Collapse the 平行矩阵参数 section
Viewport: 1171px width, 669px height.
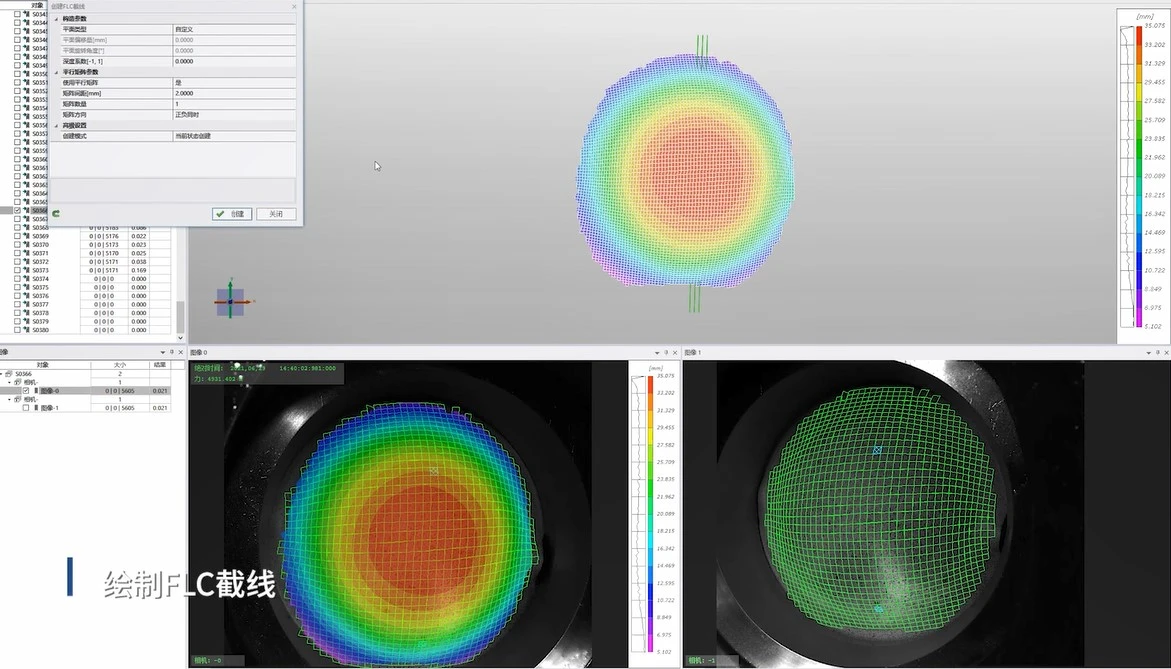tap(56, 72)
